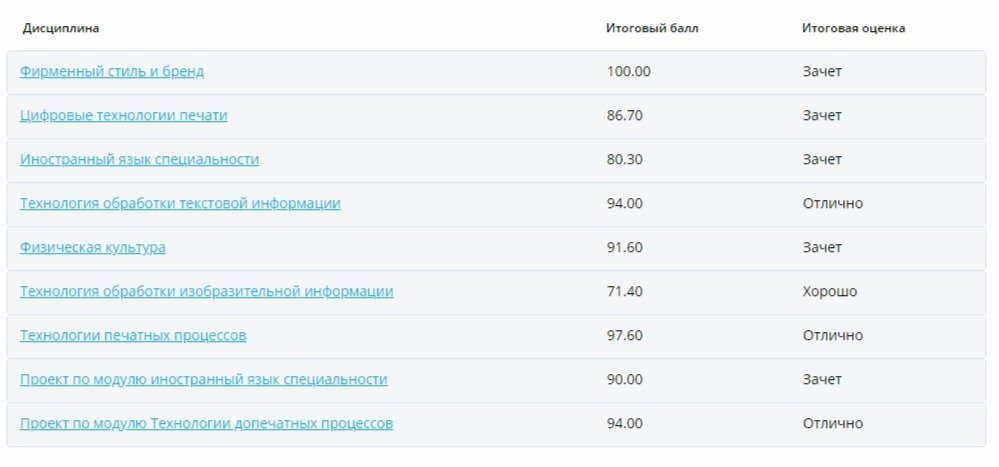The width and height of the screenshot is (999, 467).
Task: Select the 100.00 score cell
Action: [x=628, y=72]
